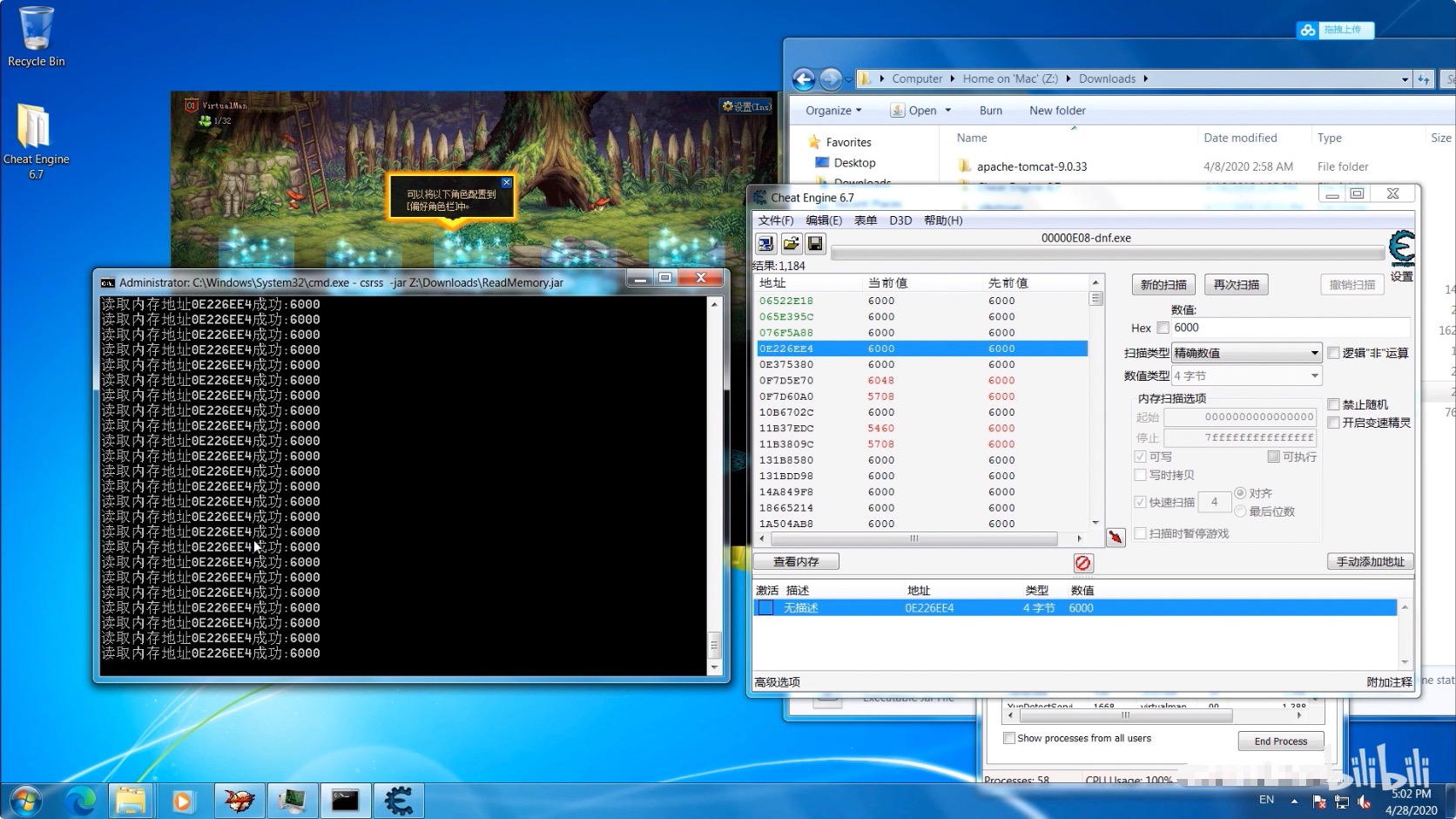Open Windows Media Player from the taskbar
Image resolution: width=1456 pixels, height=819 pixels.
tap(184, 801)
